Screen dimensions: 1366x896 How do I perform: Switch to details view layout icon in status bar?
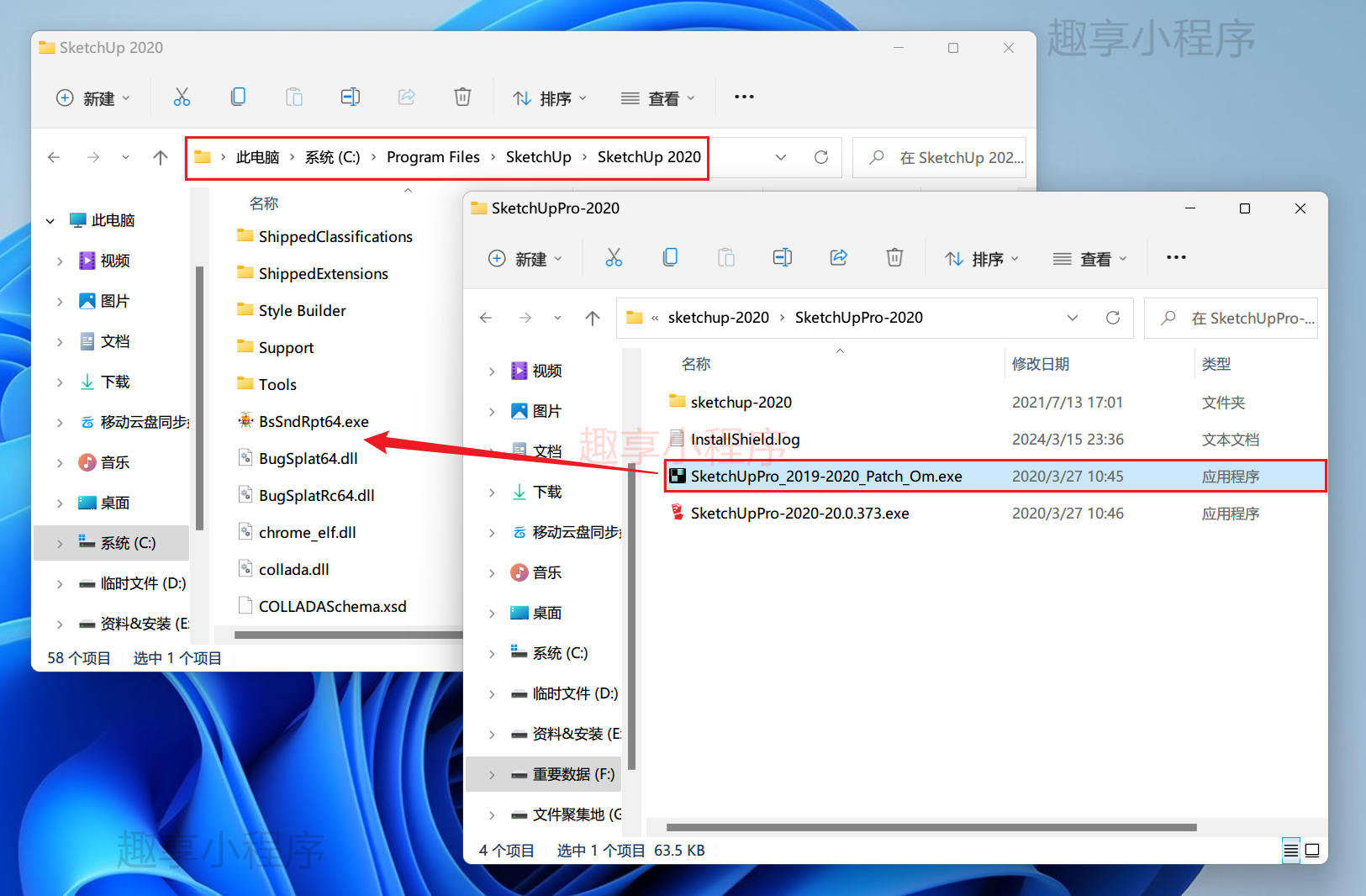(1291, 851)
